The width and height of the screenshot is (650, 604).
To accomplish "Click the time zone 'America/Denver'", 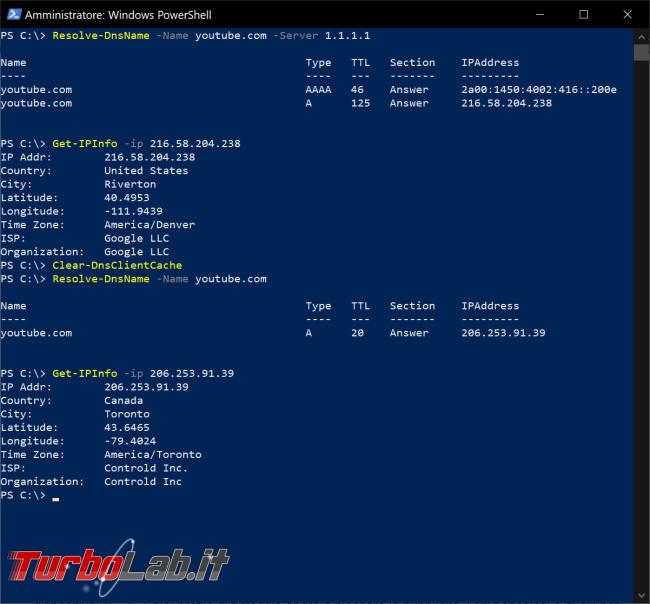I will point(150,225).
